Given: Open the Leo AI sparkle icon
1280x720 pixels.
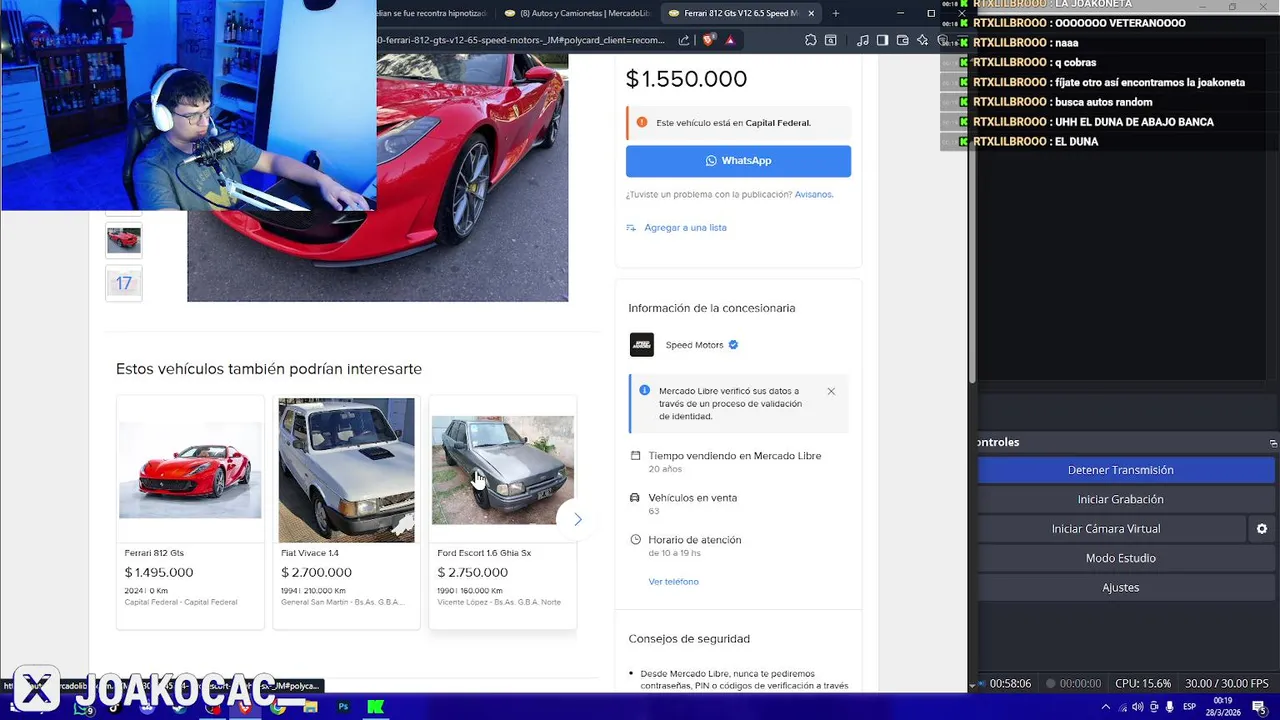Looking at the screenshot, I should point(922,40).
